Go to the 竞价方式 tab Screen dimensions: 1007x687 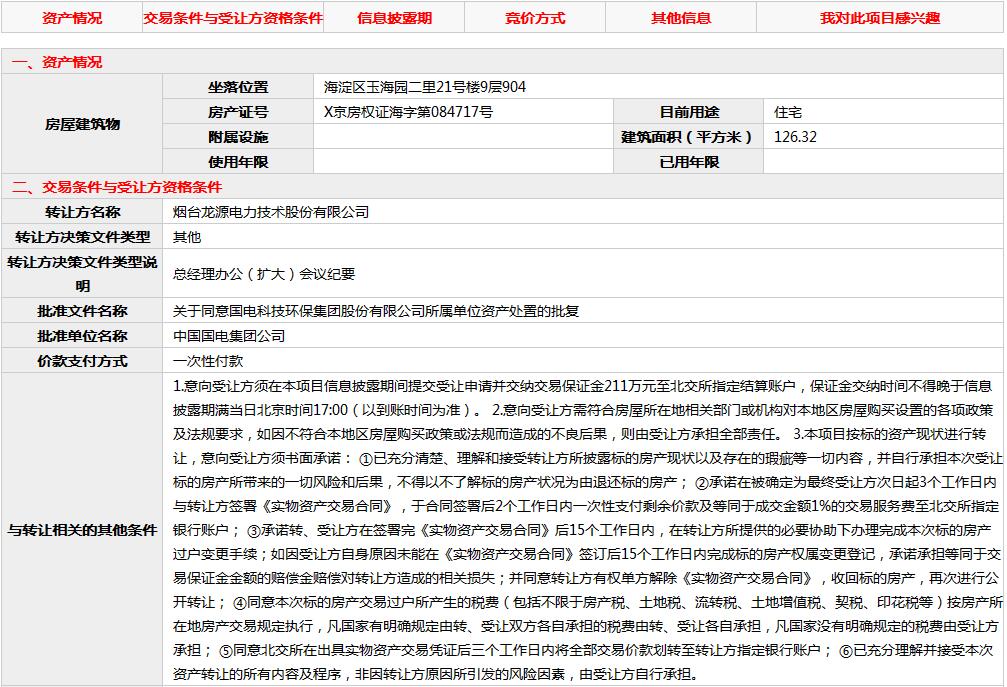coord(535,18)
